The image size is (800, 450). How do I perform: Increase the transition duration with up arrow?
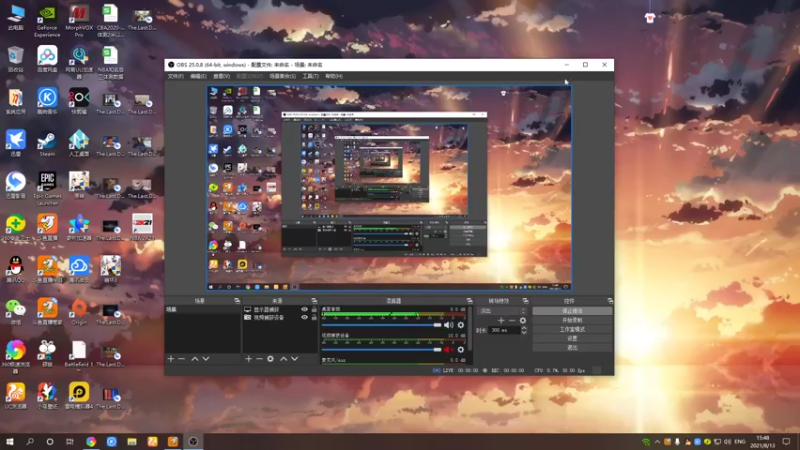(x=524, y=328)
